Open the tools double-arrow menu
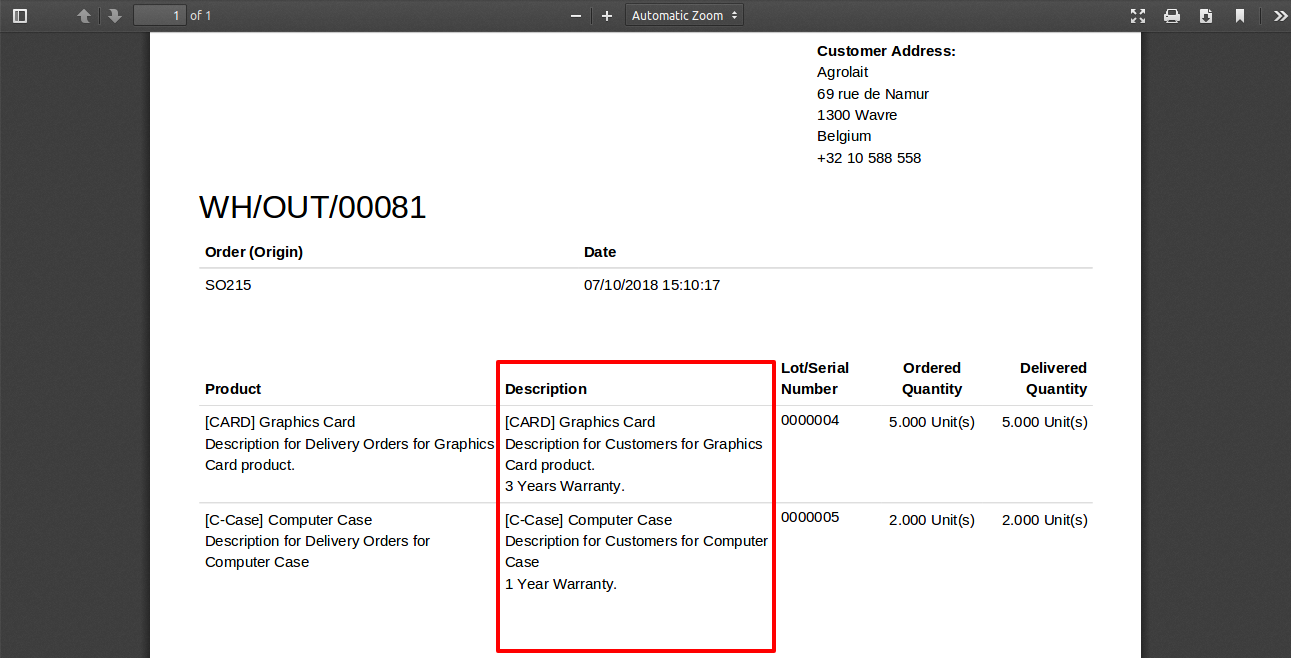Viewport: 1291px width, 658px height. point(1280,16)
